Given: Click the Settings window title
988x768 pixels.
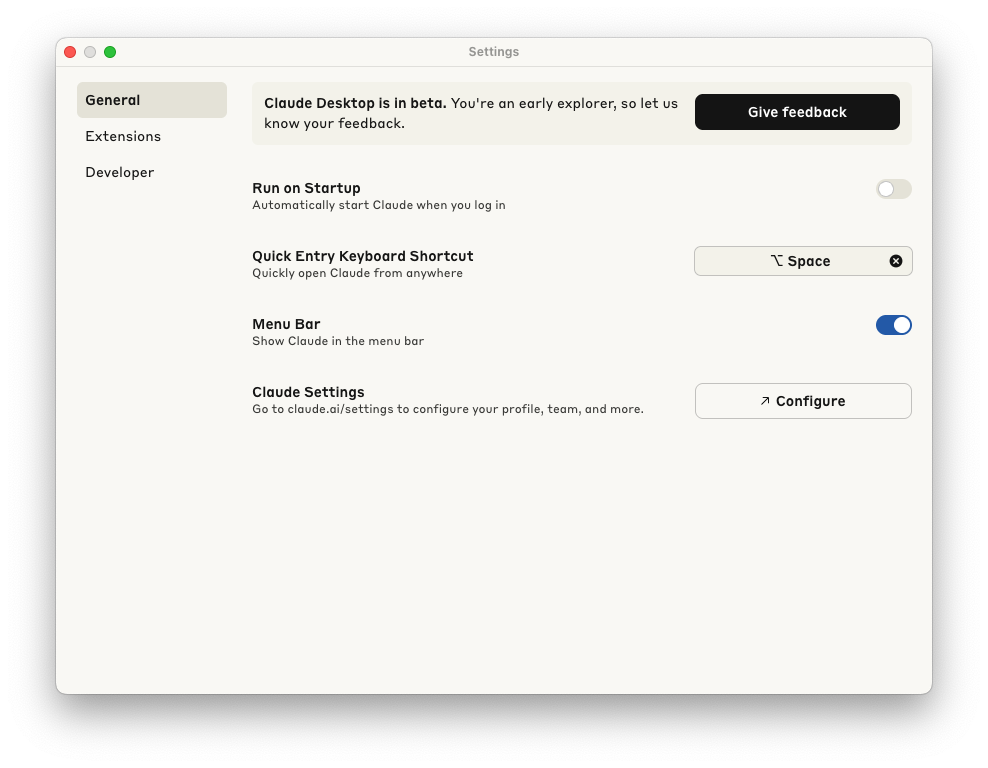Looking at the screenshot, I should pyautogui.click(x=493, y=51).
